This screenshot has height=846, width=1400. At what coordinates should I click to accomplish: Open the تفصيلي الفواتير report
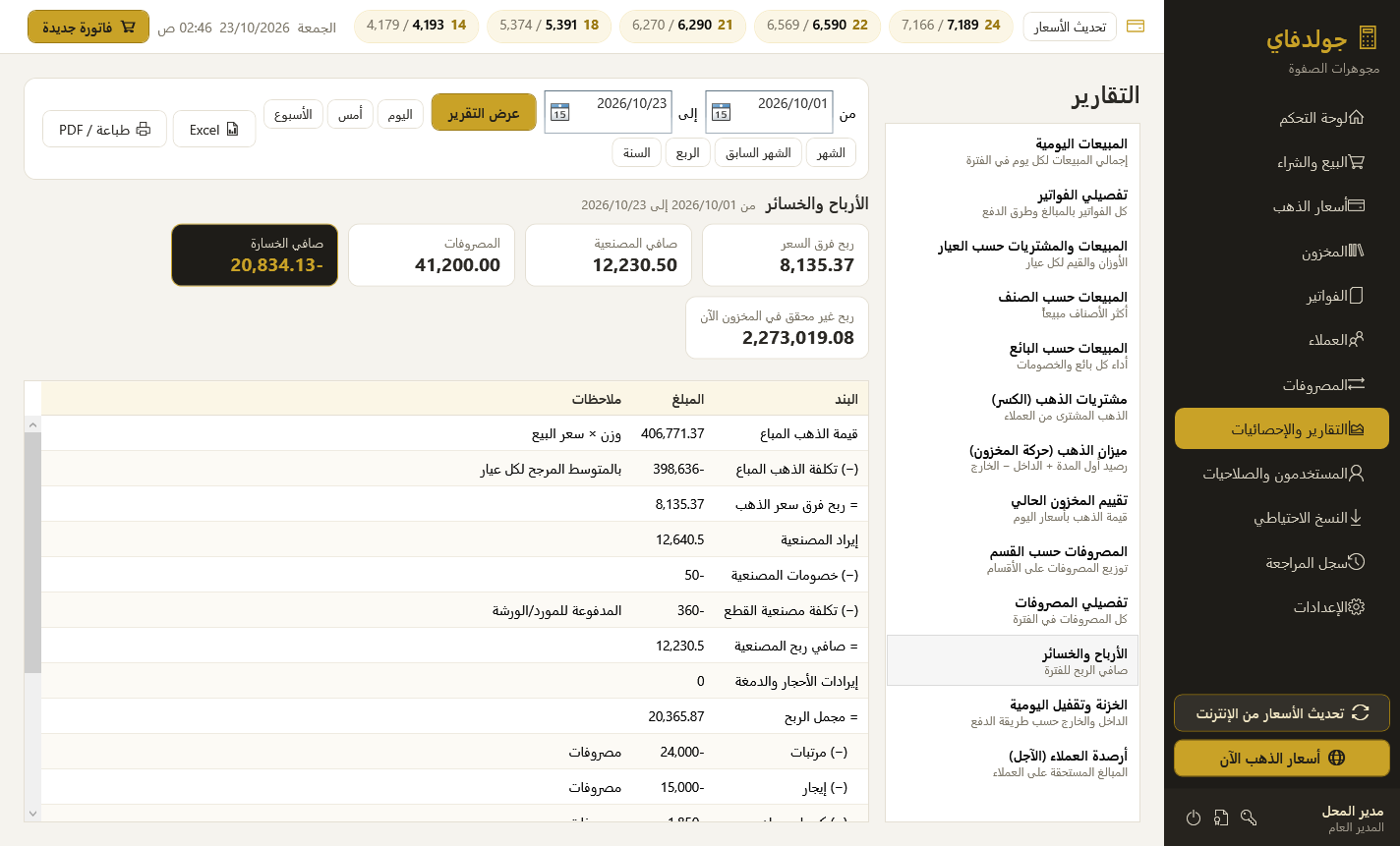click(1013, 201)
